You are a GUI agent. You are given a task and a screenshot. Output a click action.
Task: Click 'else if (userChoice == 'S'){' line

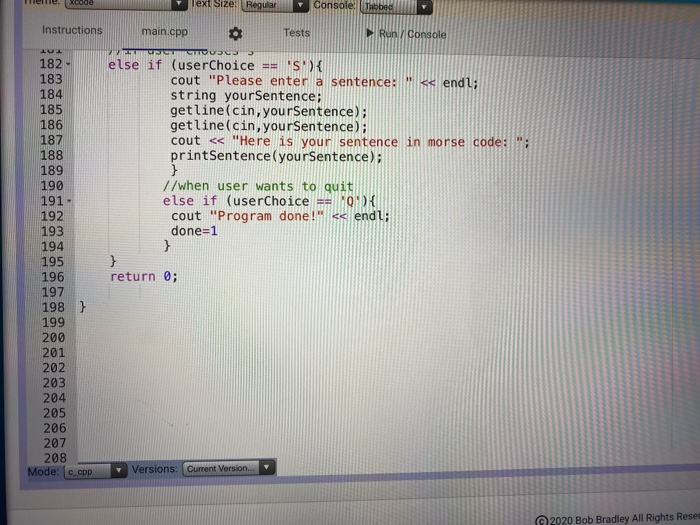click(x=215, y=66)
